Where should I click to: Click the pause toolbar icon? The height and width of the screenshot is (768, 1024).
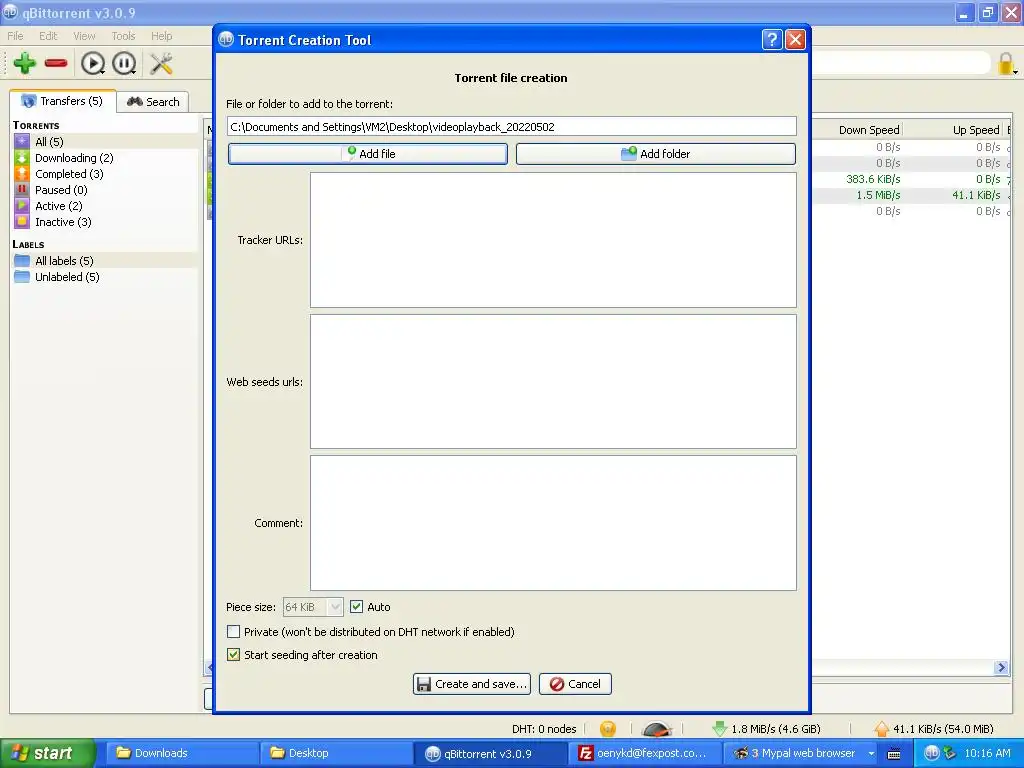point(124,63)
